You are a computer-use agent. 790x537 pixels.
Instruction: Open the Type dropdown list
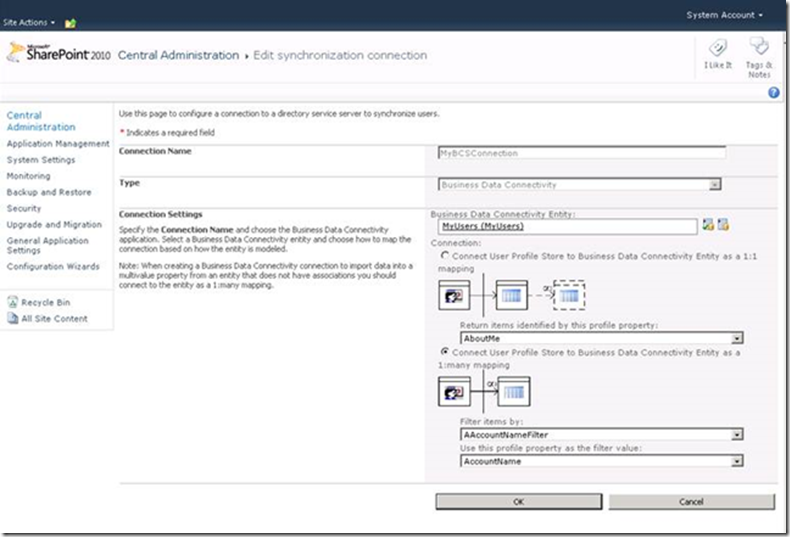point(579,184)
